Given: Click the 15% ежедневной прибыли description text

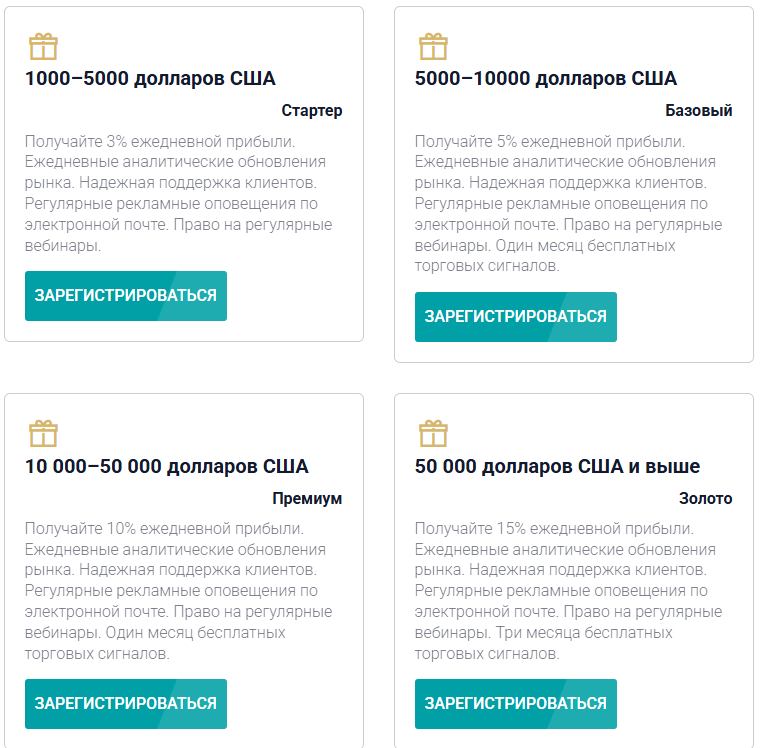Looking at the screenshot, I should (569, 591).
